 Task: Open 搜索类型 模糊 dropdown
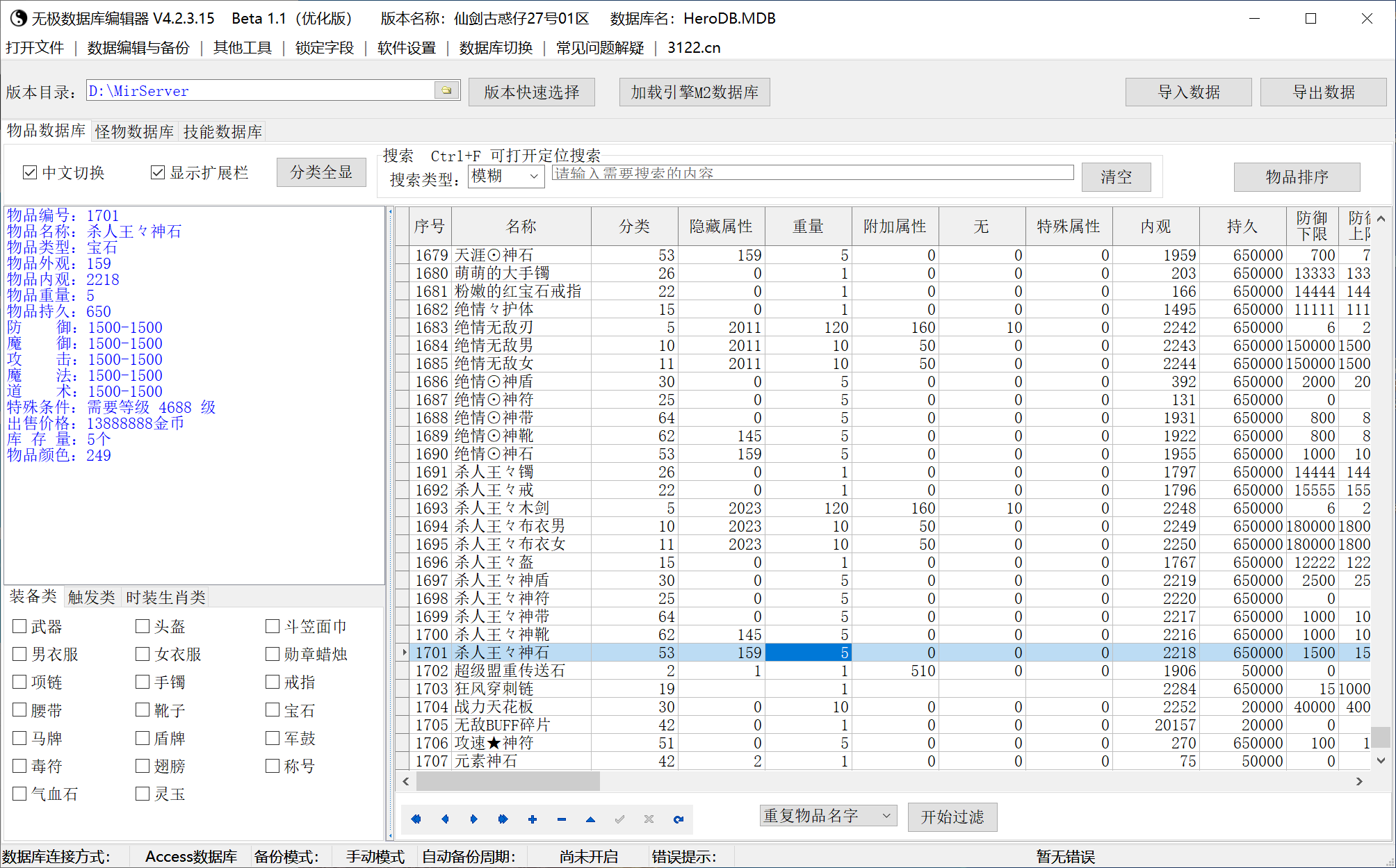coord(506,176)
